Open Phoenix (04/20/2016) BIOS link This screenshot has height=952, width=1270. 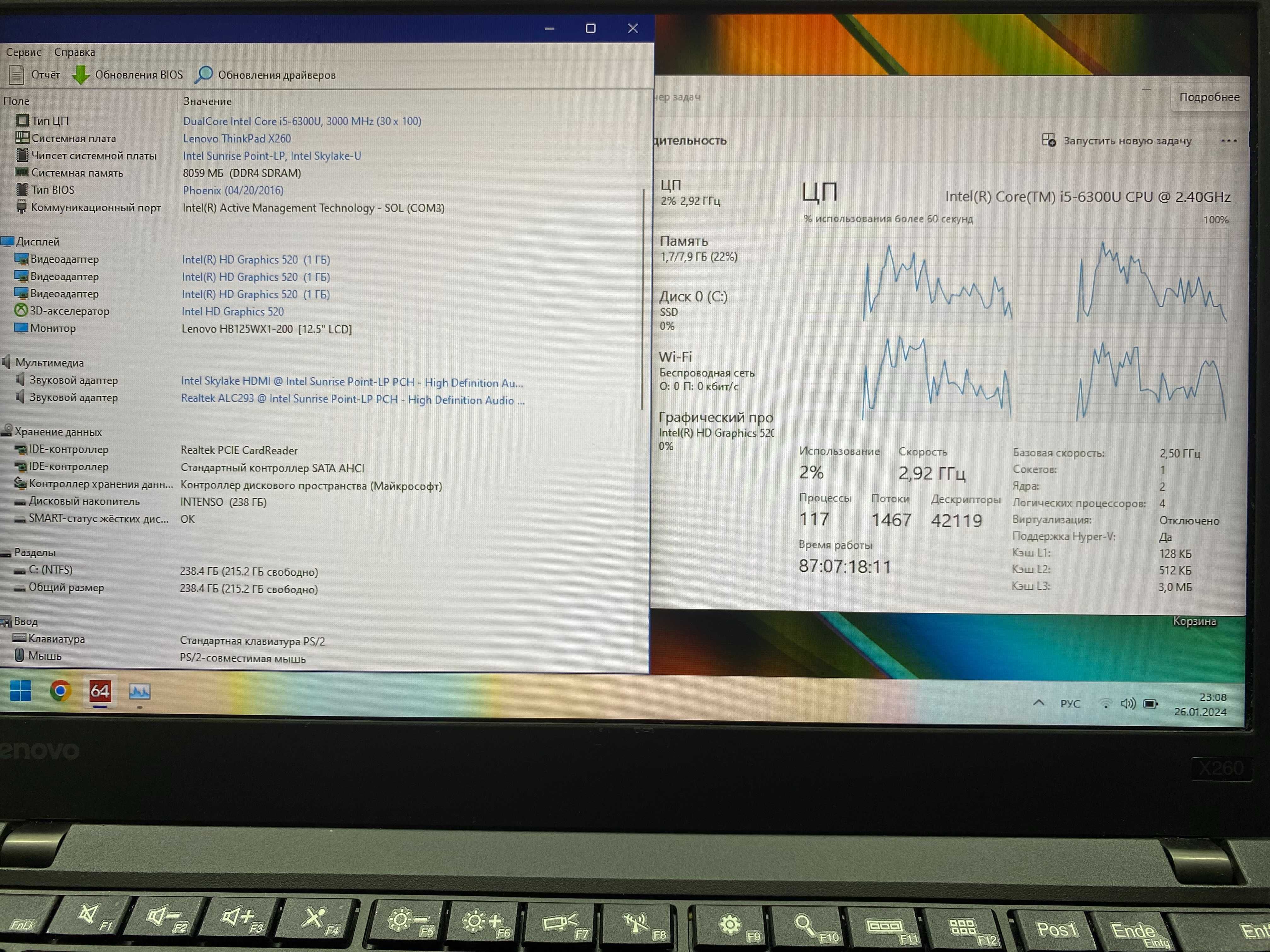pyautogui.click(x=232, y=190)
